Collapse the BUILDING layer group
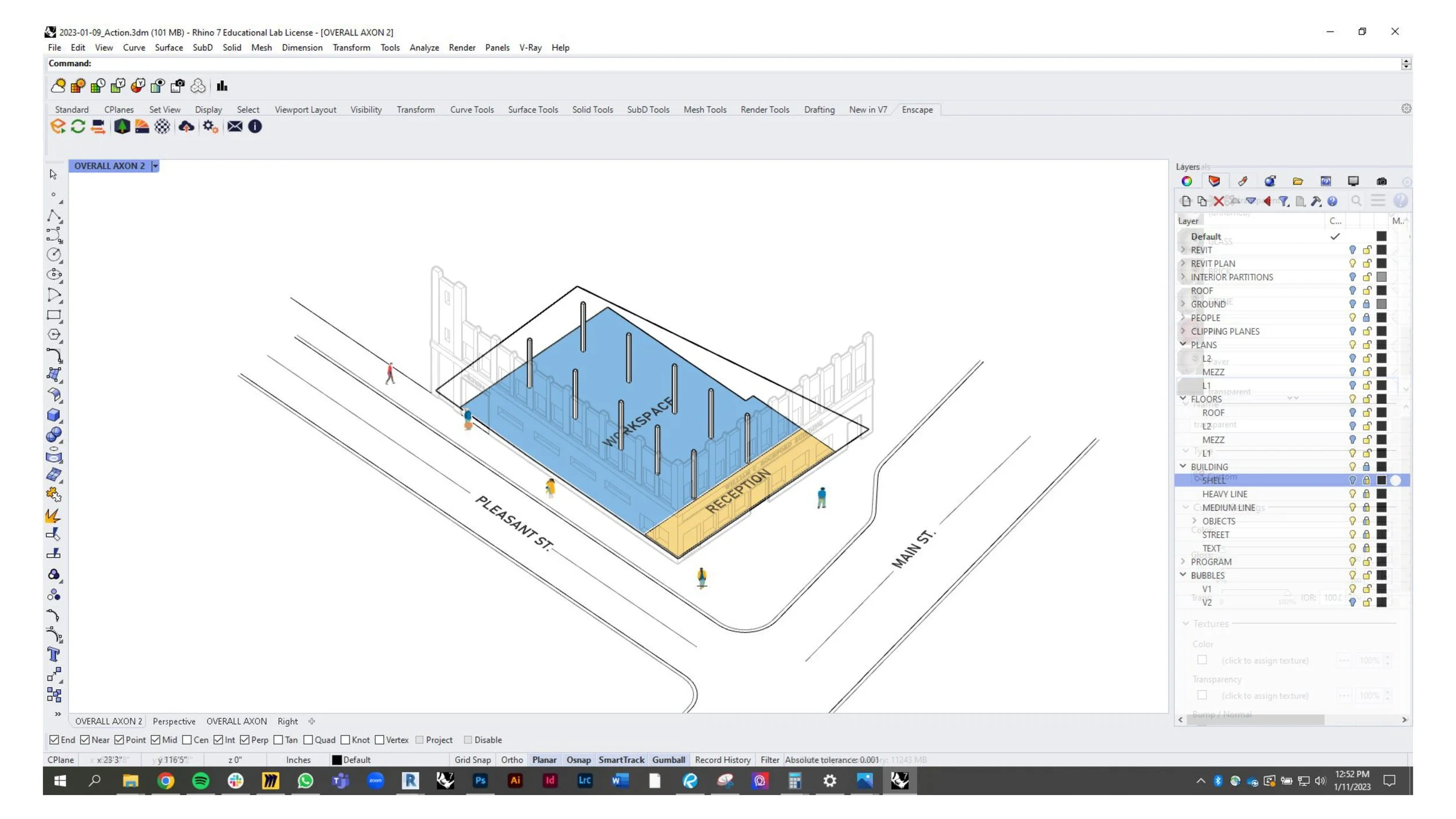 point(1183,466)
